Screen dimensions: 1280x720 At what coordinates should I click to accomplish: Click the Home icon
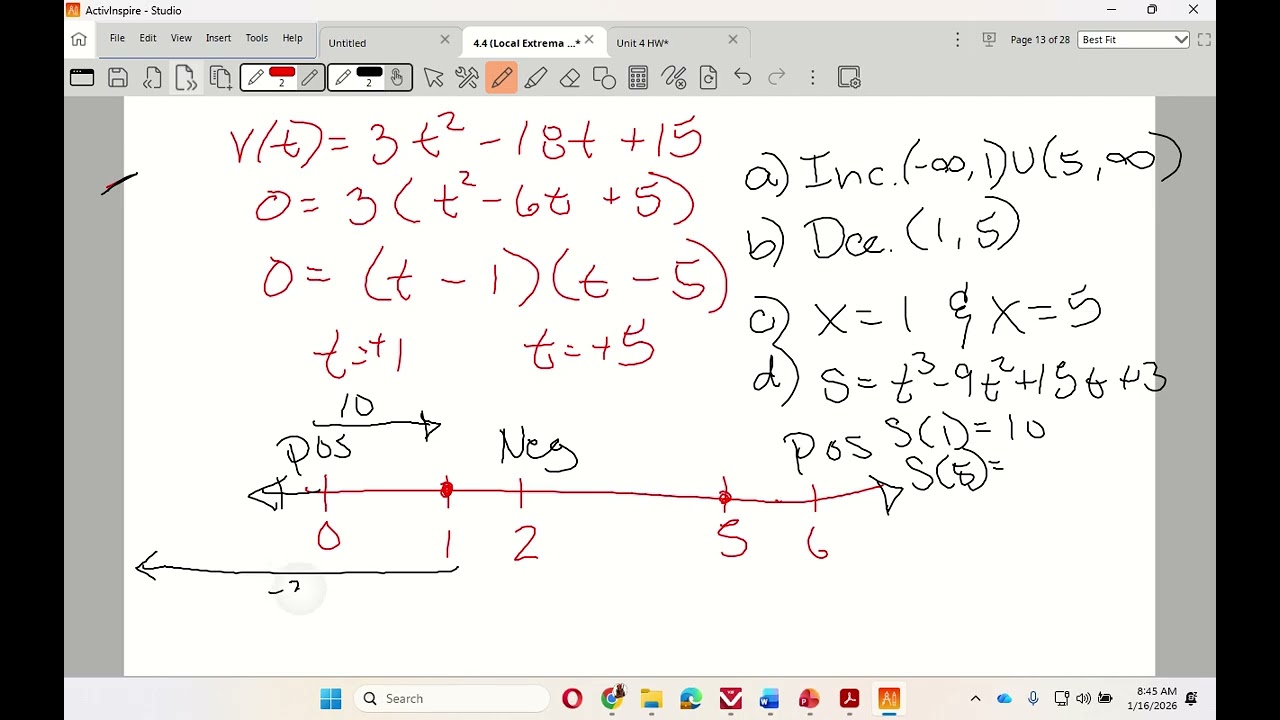79,40
